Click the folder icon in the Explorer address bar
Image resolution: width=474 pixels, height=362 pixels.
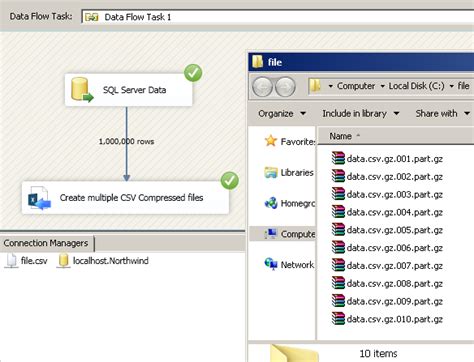point(315,86)
